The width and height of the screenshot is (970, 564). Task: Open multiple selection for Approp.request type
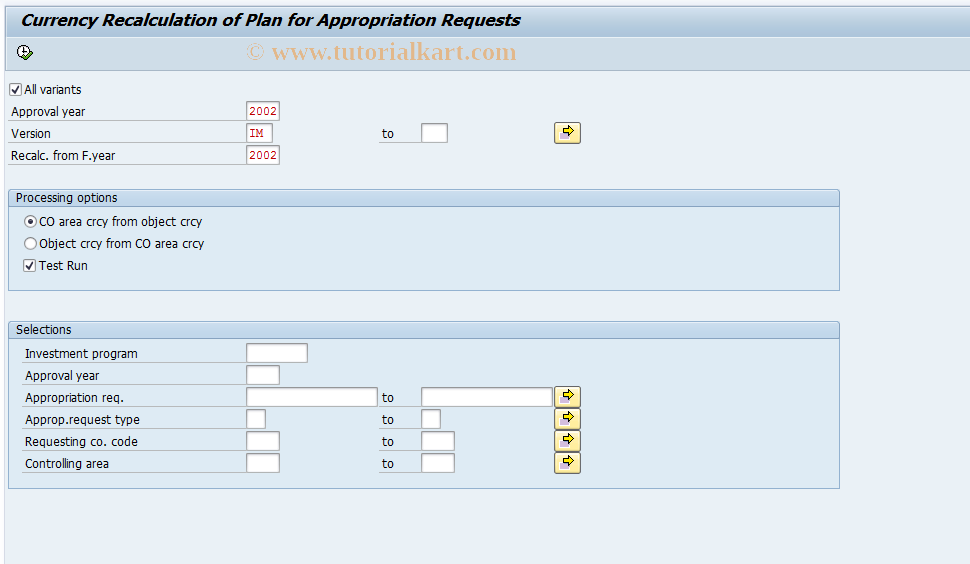click(x=567, y=419)
